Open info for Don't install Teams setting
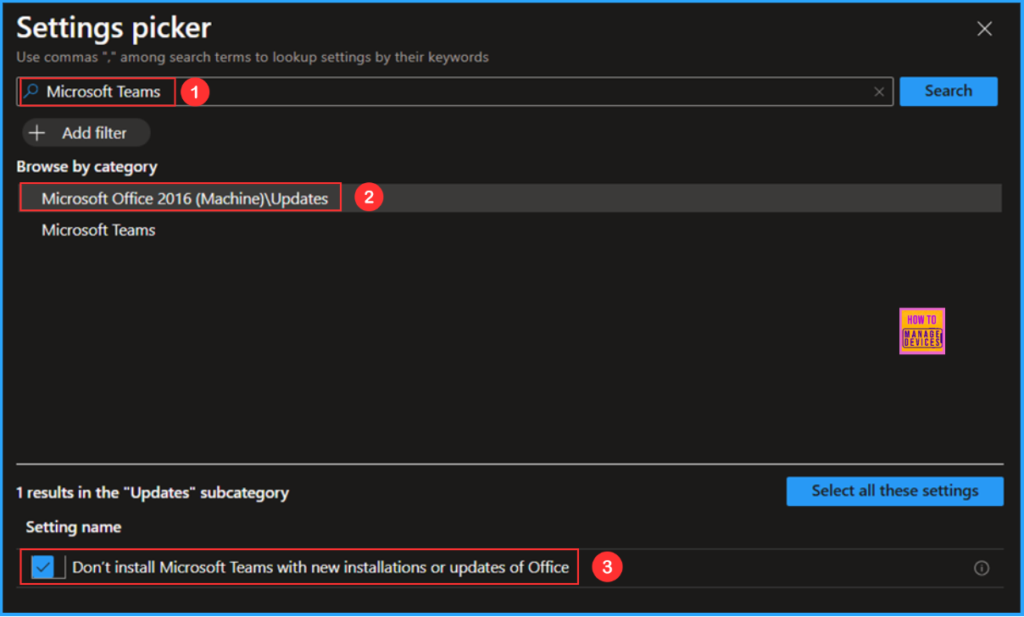The image size is (1024, 617). [x=981, y=568]
